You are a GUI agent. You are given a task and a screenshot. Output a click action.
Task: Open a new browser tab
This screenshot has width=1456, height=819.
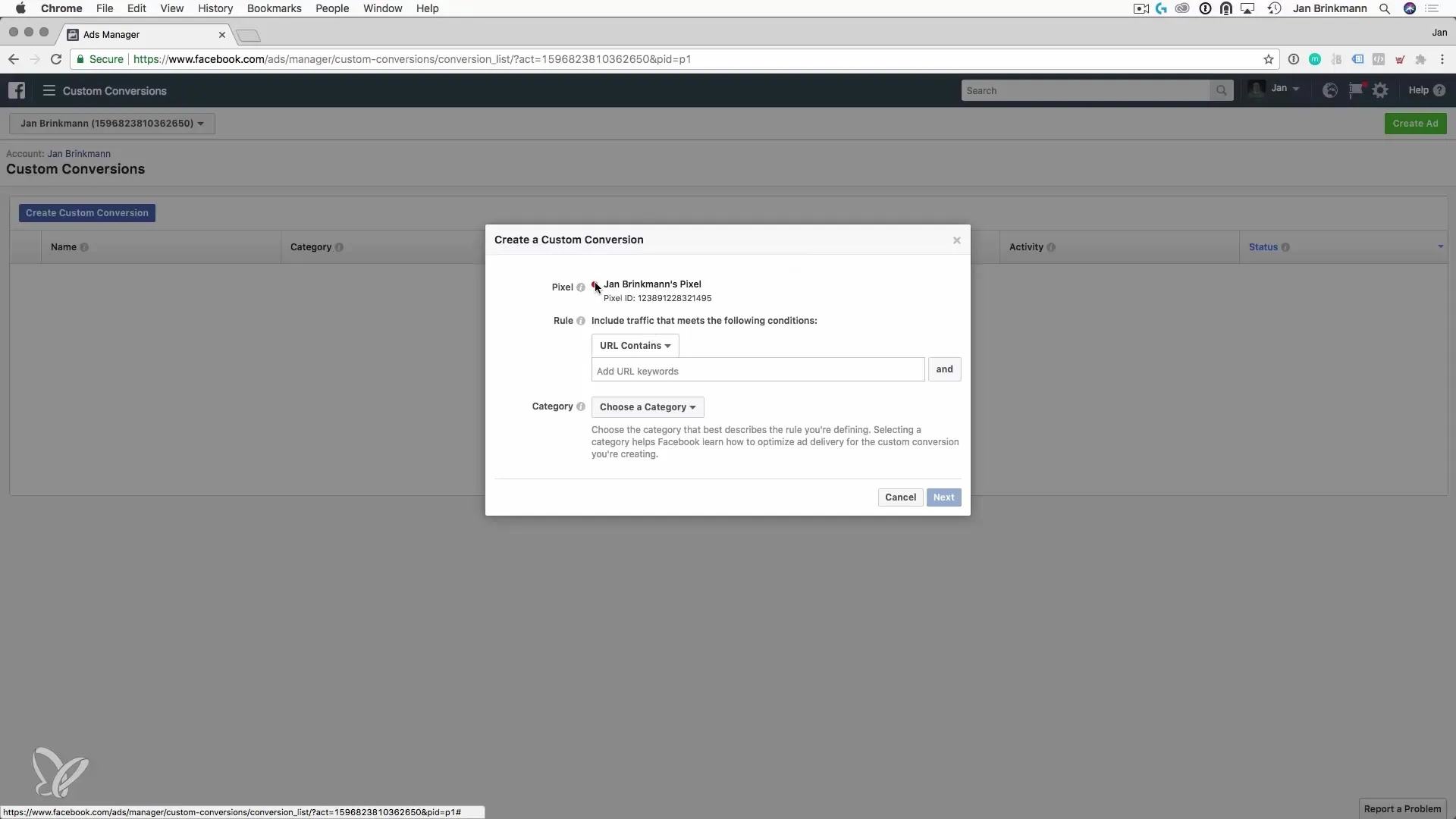click(248, 36)
